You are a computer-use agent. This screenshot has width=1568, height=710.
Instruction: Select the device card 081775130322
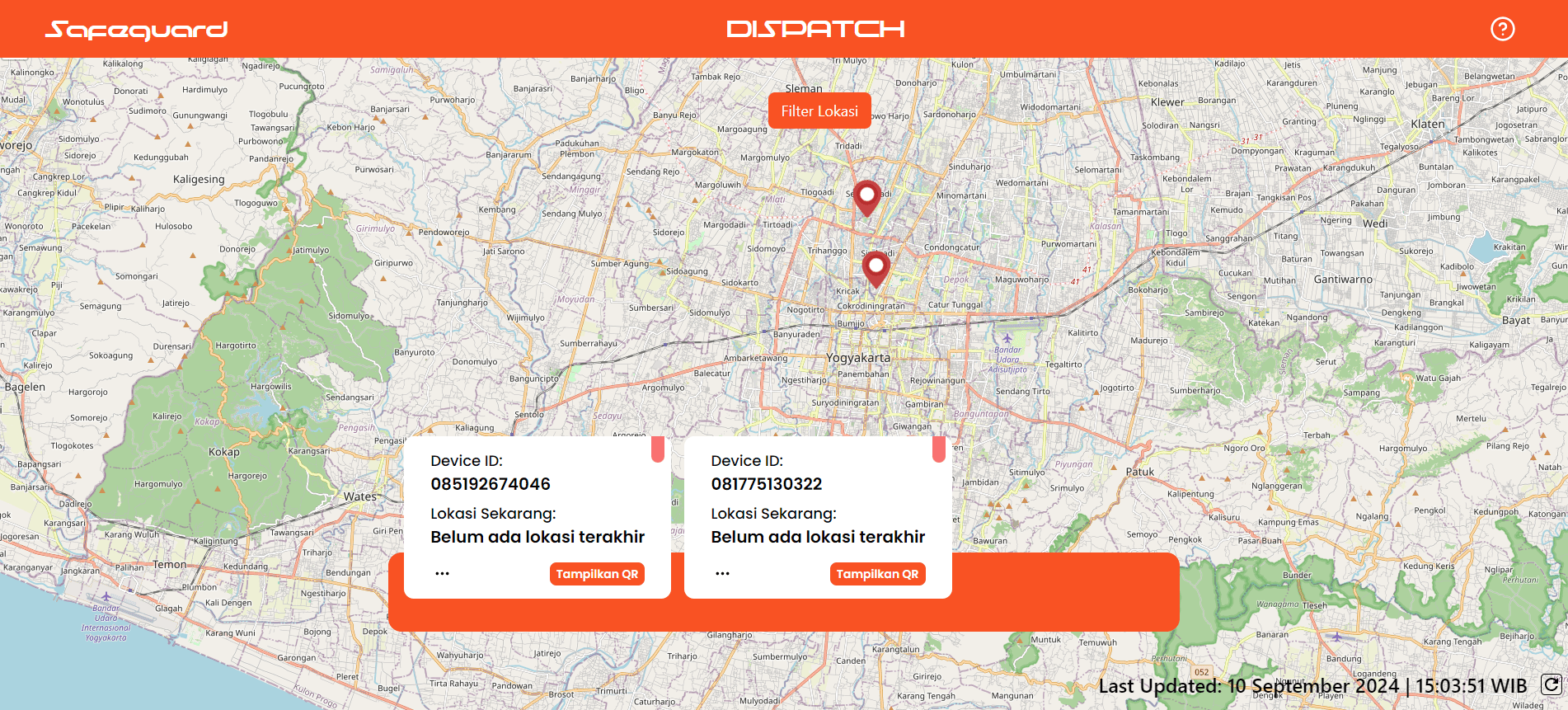point(818,517)
